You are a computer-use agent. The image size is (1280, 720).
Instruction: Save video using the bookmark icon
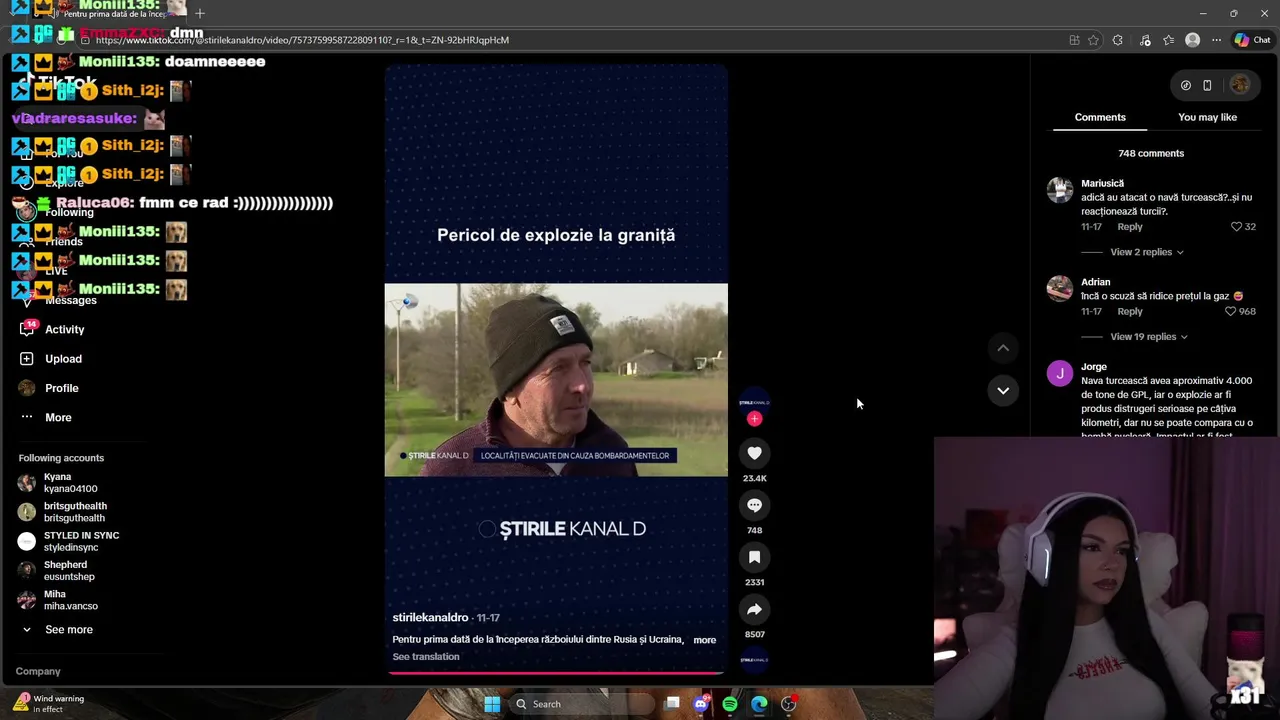(754, 557)
